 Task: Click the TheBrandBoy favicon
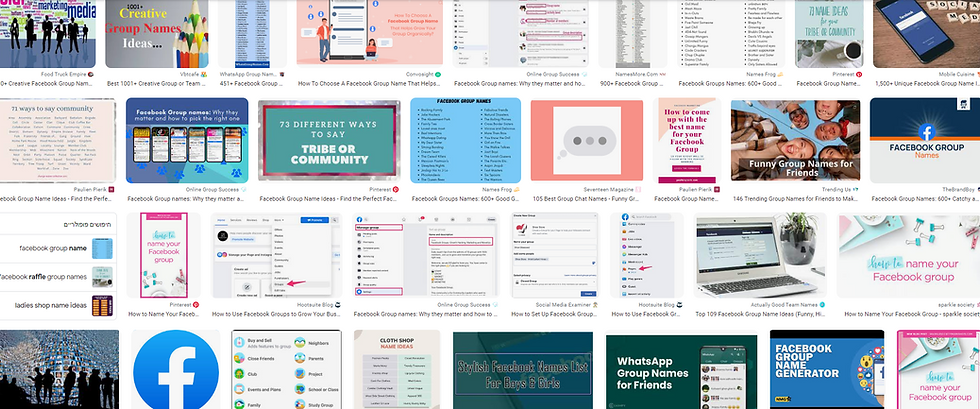[977, 189]
